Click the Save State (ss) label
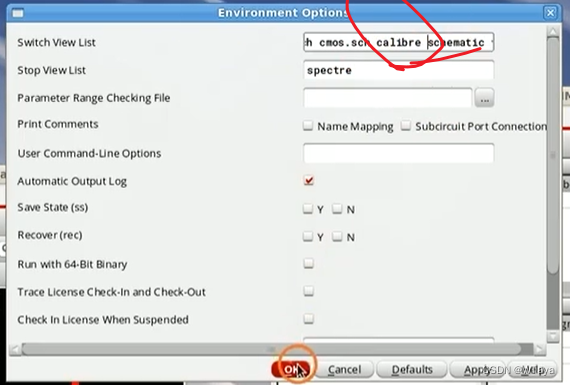 (x=53, y=208)
